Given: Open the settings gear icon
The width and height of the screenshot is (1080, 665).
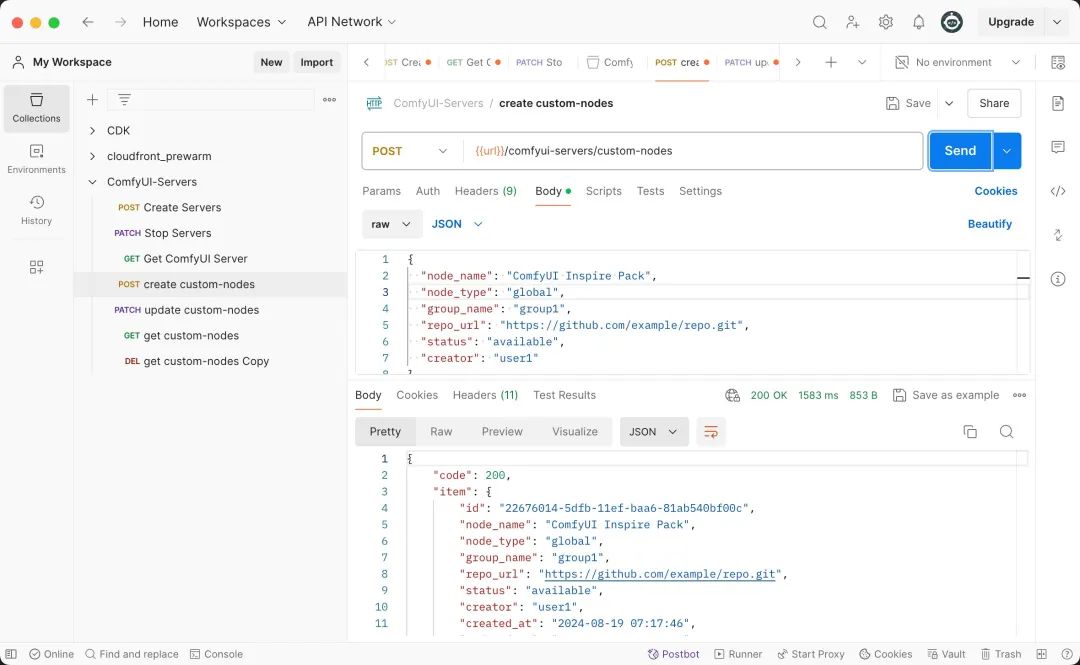Looking at the screenshot, I should pyautogui.click(x=886, y=22).
